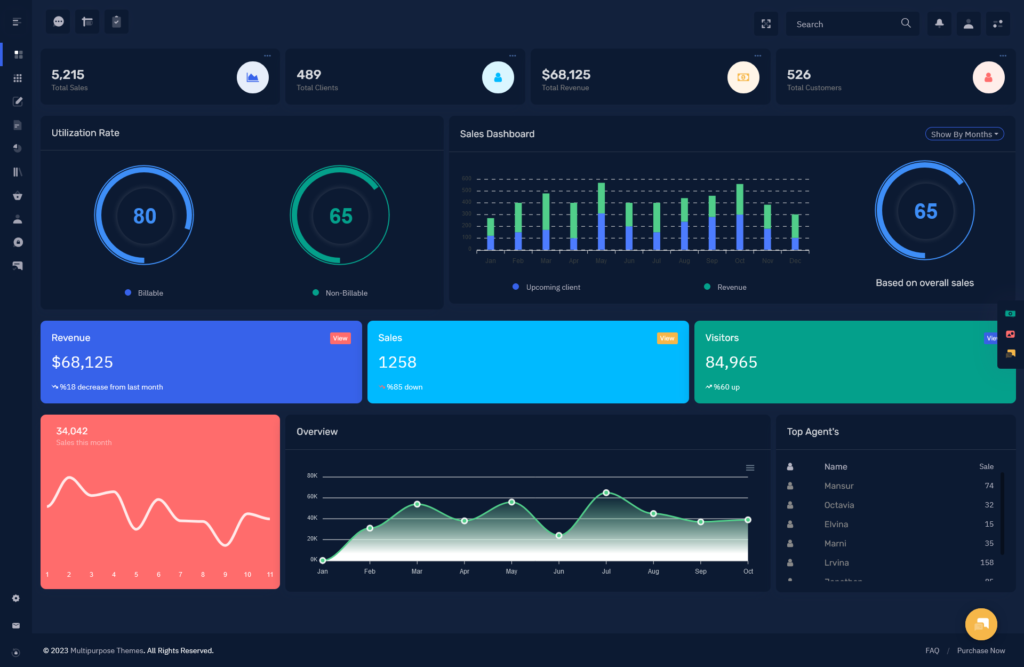Viewport: 1024px width, 667px height.
Task: Open the settings sliders icon in header
Action: point(998,24)
